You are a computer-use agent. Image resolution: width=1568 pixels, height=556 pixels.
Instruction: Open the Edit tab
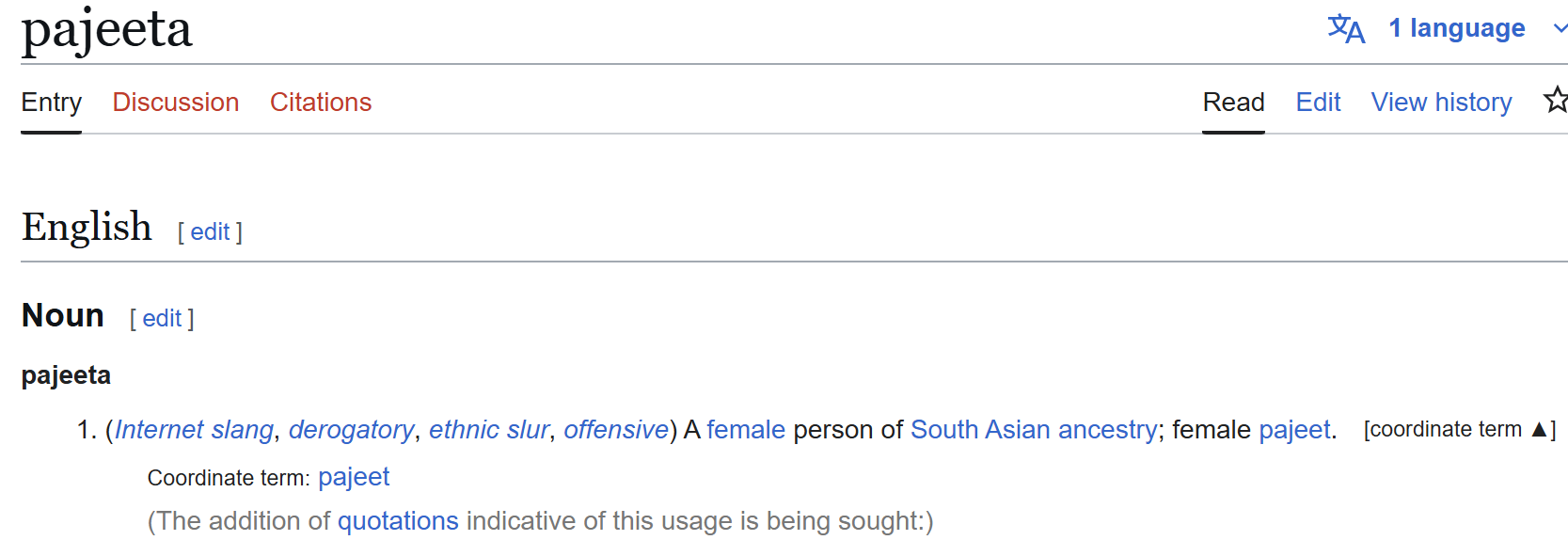click(x=1318, y=103)
